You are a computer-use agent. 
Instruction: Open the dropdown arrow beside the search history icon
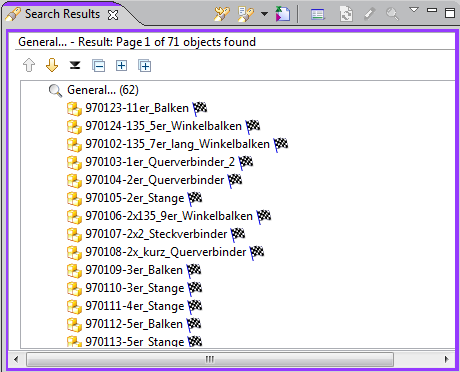pos(264,14)
